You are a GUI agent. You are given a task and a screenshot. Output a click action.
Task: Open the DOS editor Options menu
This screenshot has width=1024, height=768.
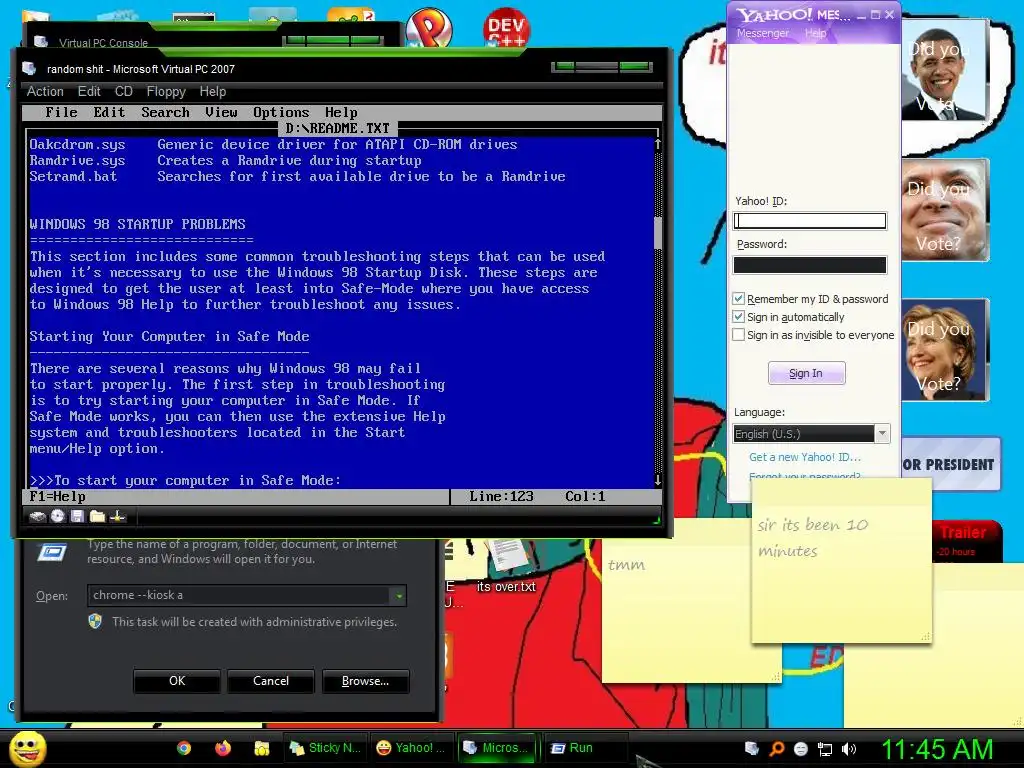pyautogui.click(x=281, y=112)
